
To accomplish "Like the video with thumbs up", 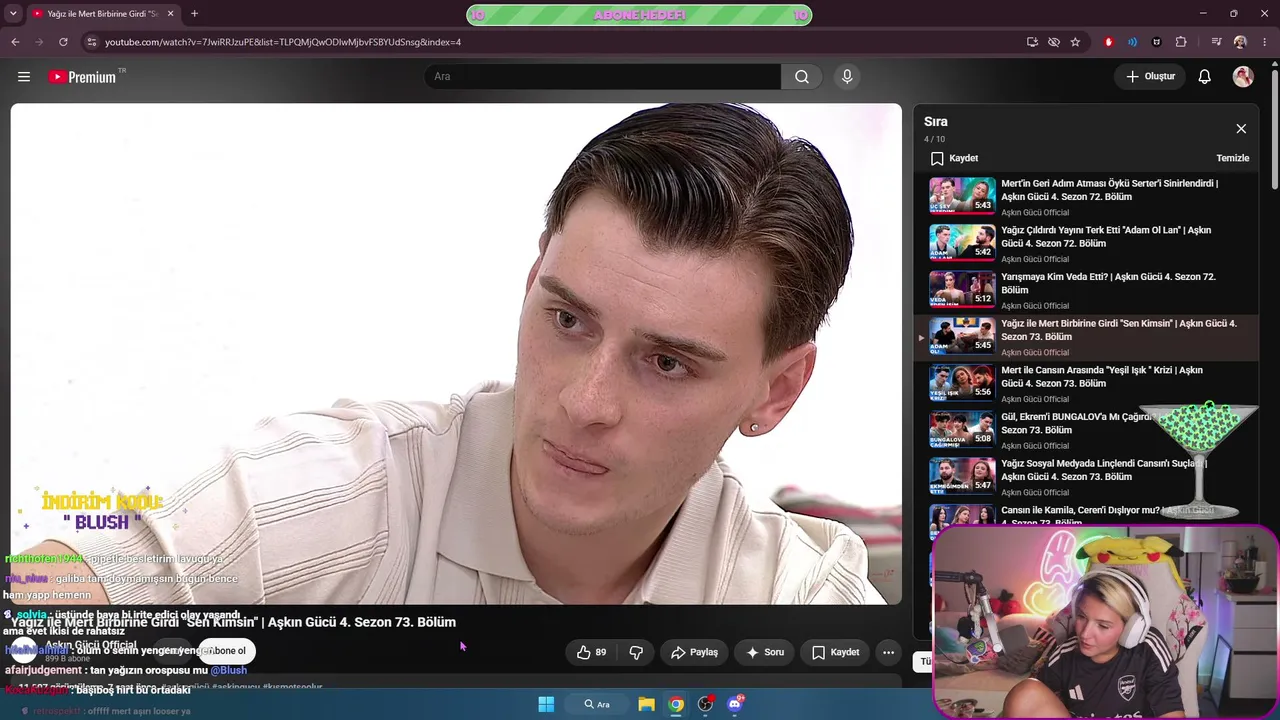I will (591, 652).
